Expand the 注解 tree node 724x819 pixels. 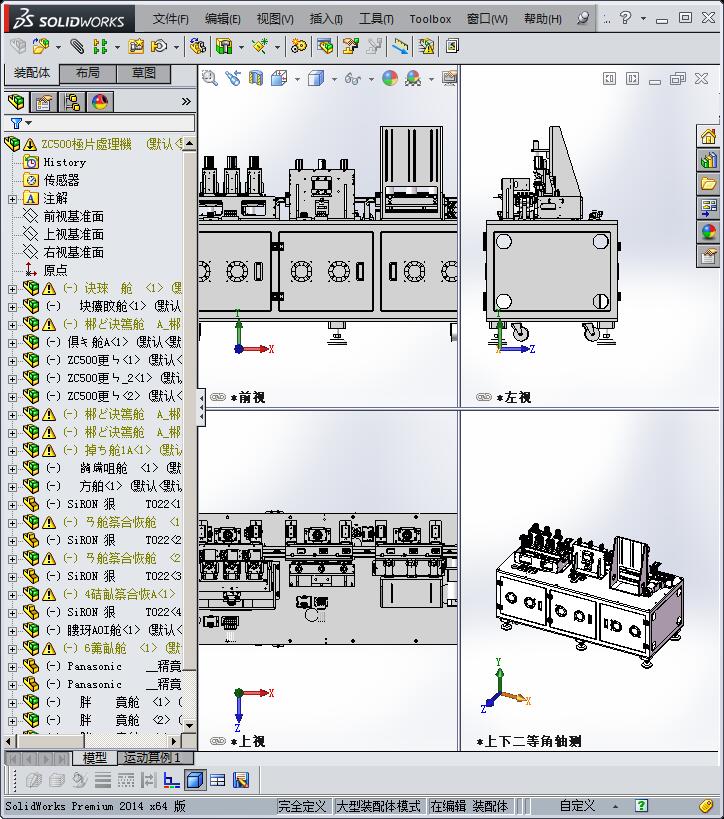click(13, 199)
